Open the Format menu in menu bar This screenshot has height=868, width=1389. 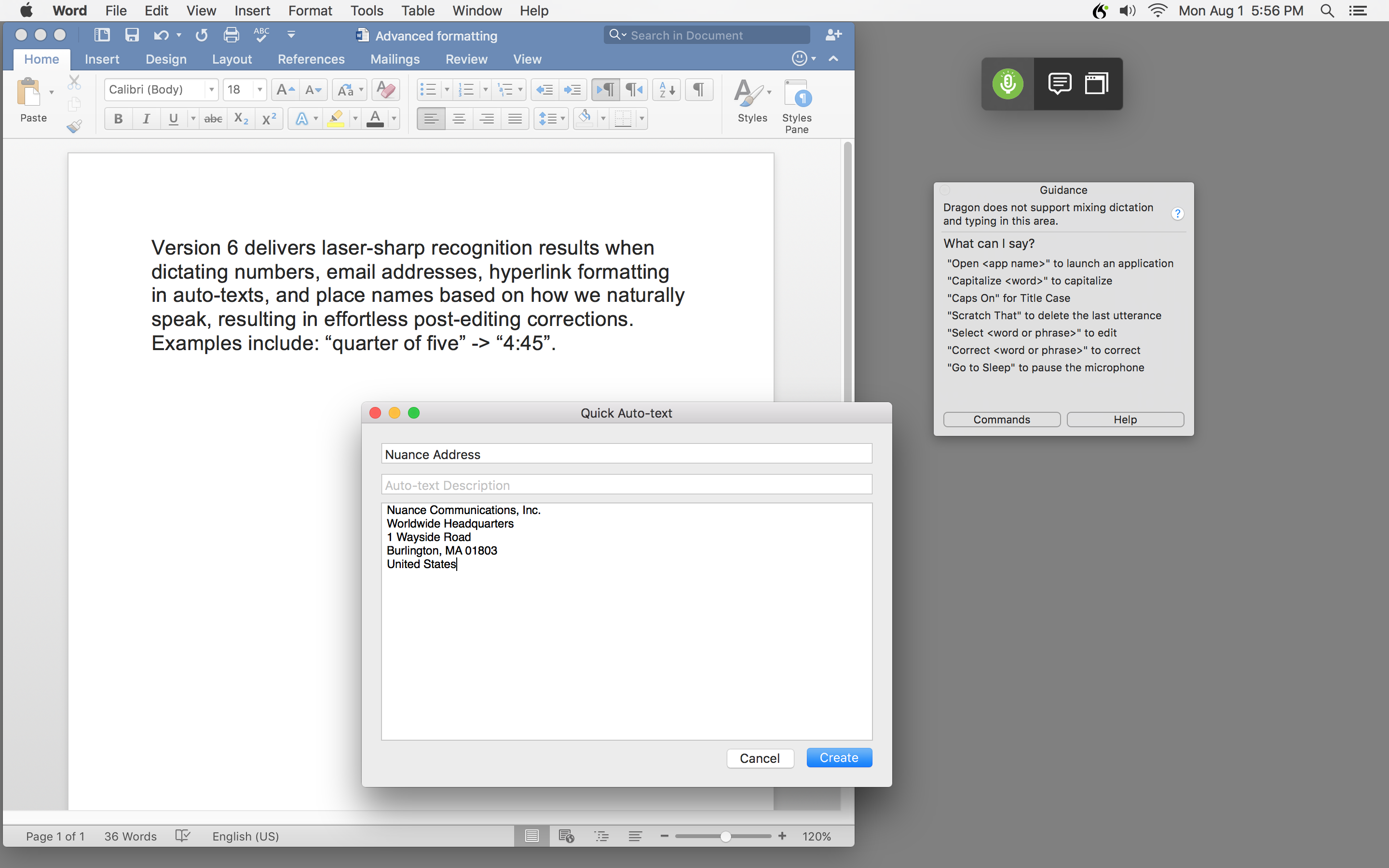pos(310,10)
